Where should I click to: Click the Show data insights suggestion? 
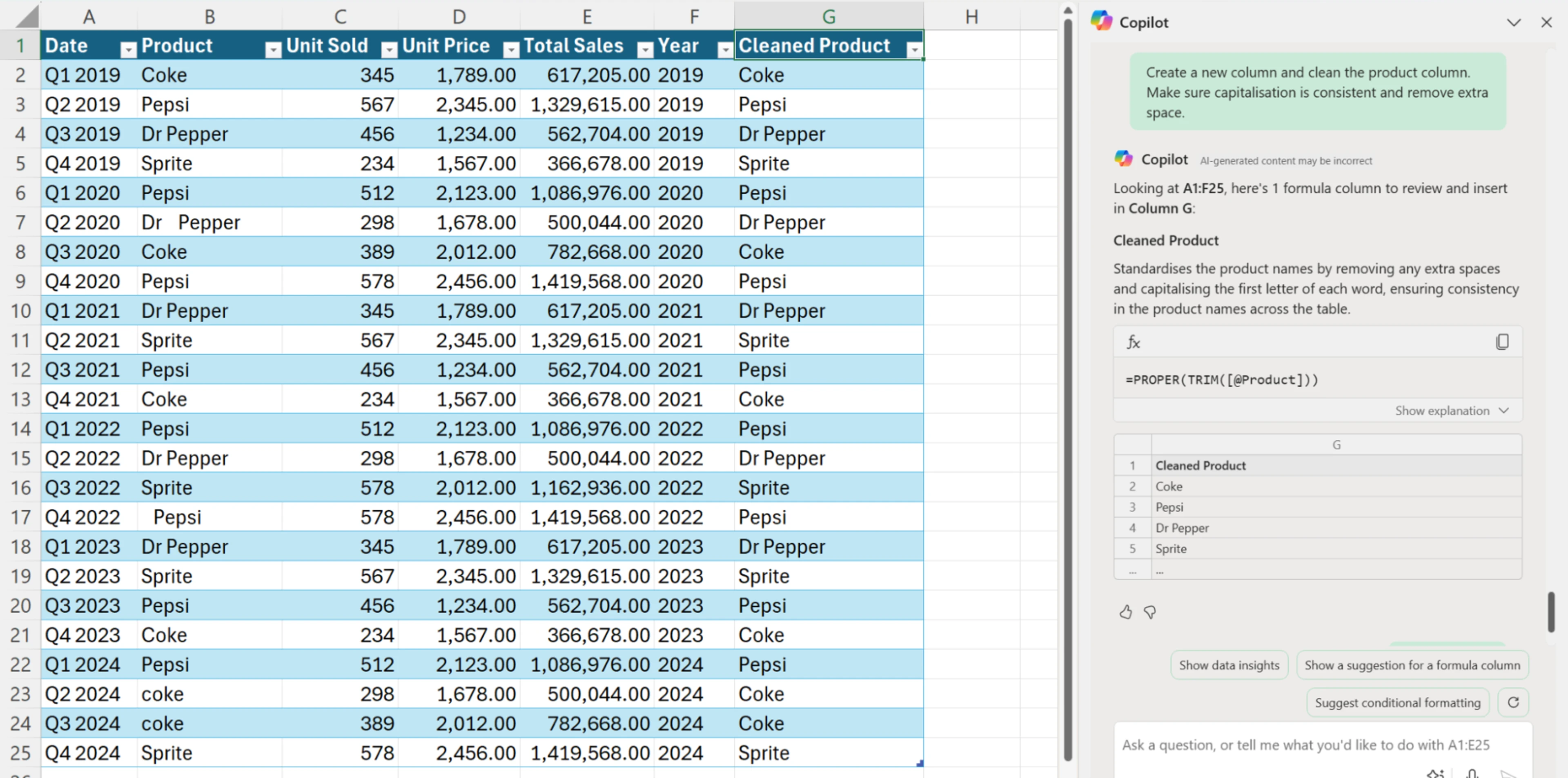coord(1229,665)
